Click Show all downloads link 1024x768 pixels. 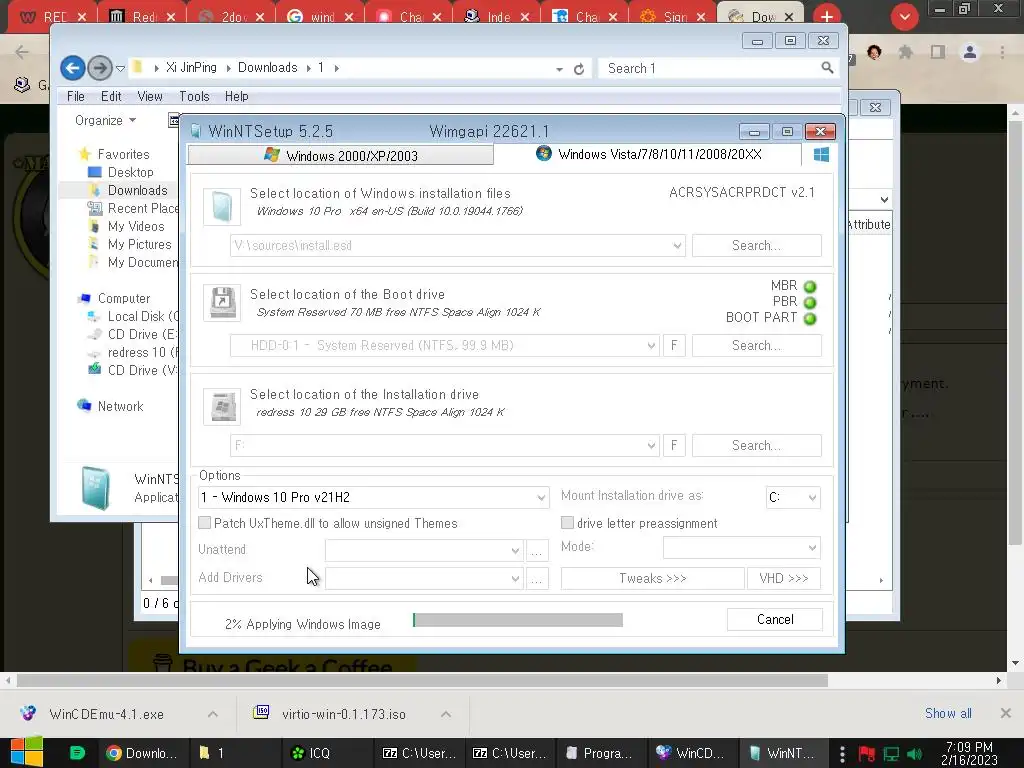point(948,713)
